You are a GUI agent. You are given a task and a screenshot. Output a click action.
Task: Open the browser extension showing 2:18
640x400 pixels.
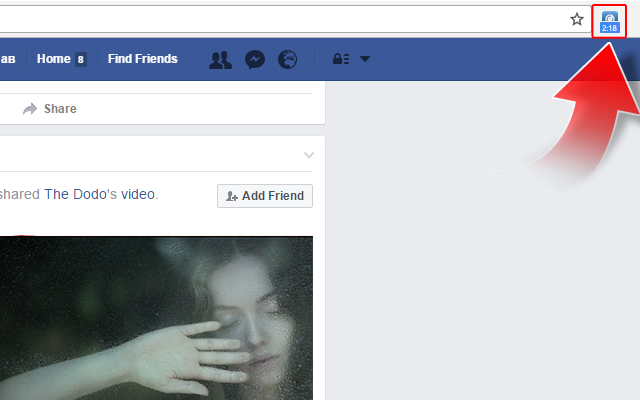(609, 22)
